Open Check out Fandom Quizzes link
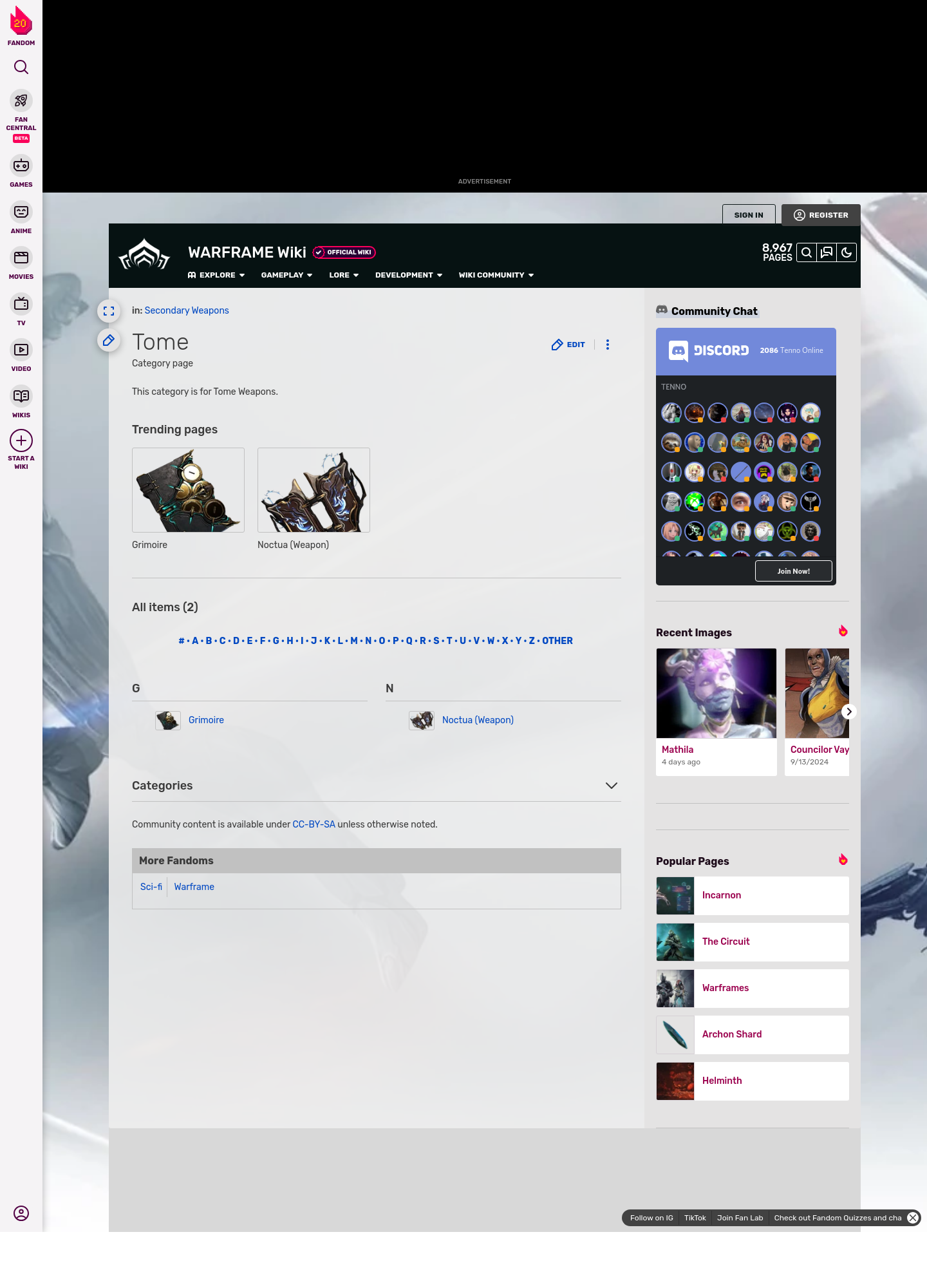This screenshot has width=927, height=1288. 838,1218
